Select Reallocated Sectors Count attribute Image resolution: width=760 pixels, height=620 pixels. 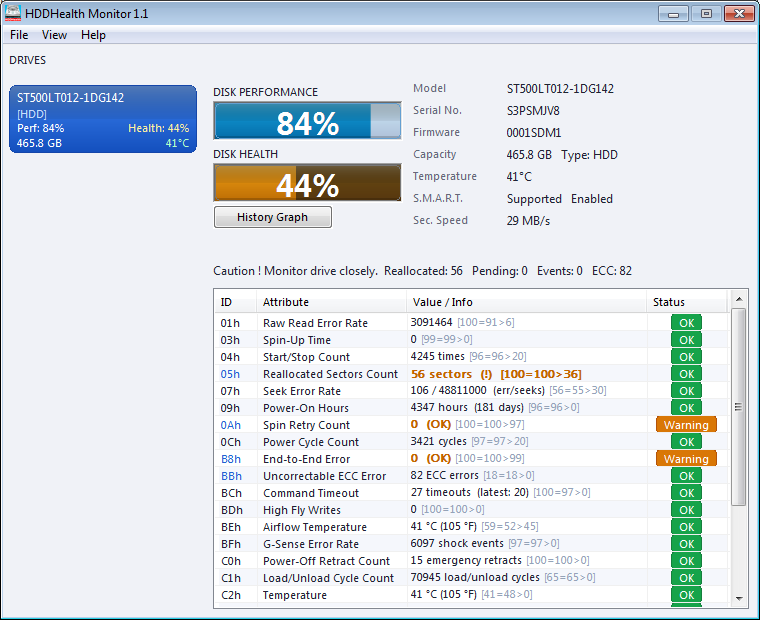(330, 374)
